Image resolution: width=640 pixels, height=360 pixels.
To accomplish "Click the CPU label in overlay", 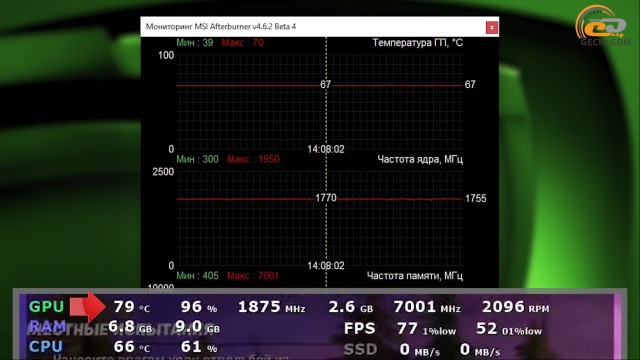I will [46, 347].
